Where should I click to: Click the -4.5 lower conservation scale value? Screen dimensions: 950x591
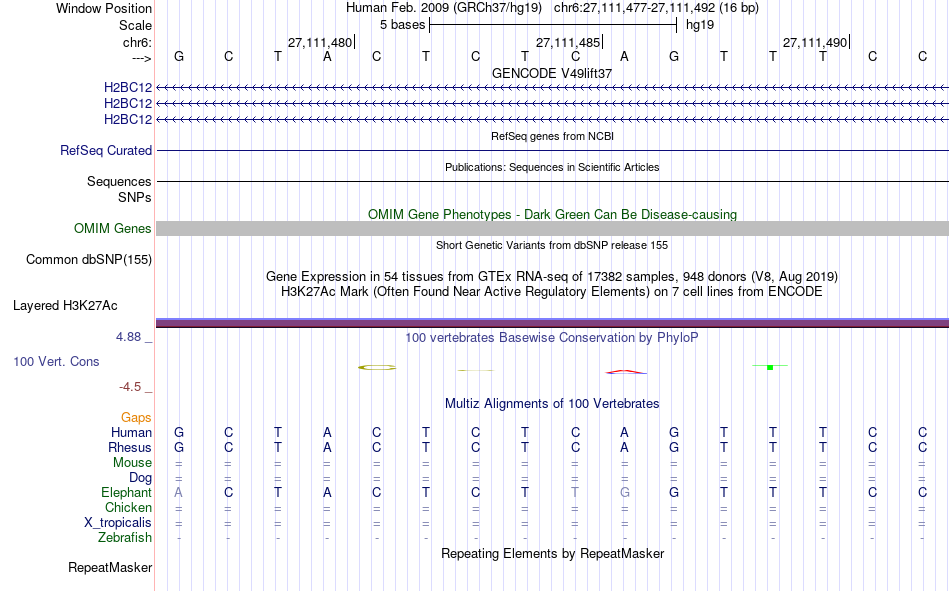(x=130, y=387)
